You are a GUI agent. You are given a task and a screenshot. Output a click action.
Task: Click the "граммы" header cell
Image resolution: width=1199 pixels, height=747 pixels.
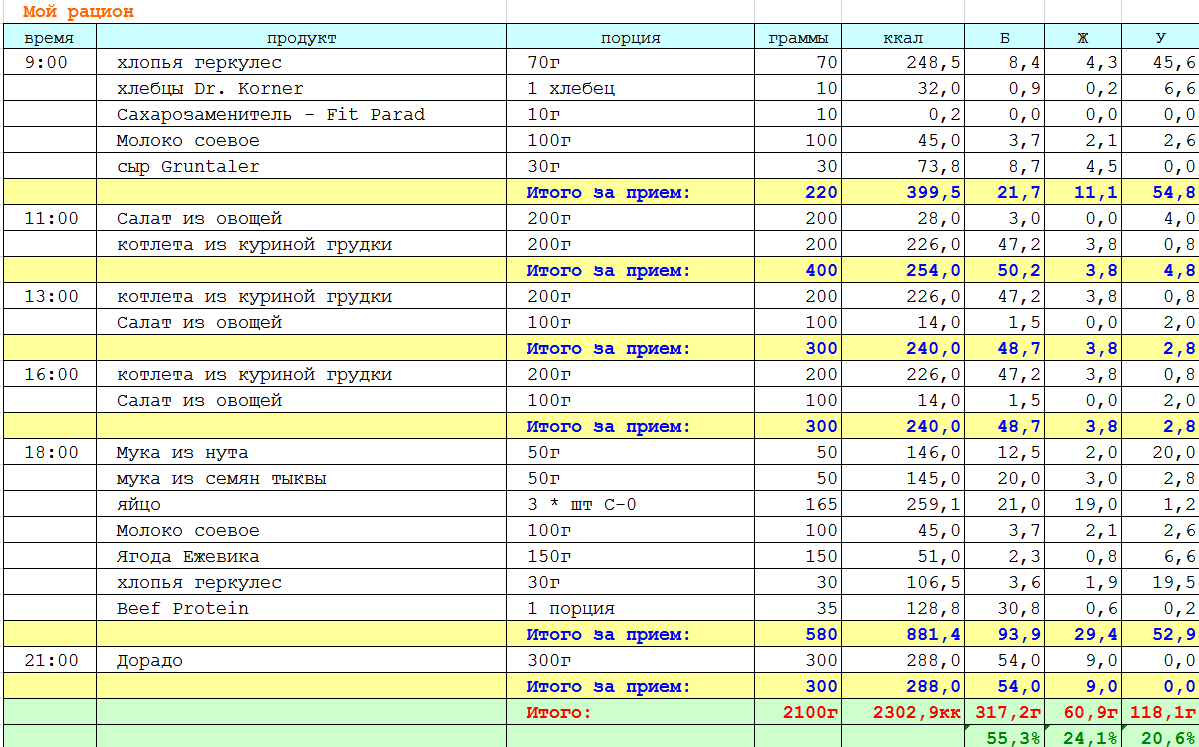[x=797, y=38]
